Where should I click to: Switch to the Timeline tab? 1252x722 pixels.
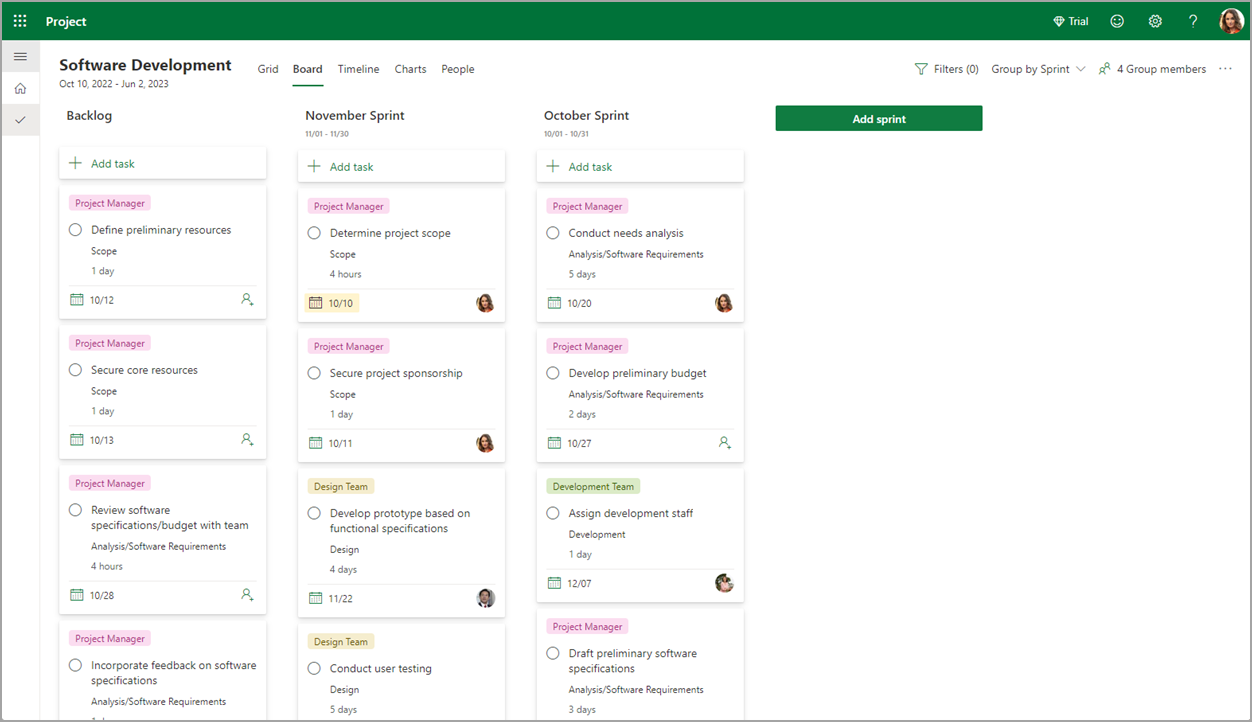point(358,69)
